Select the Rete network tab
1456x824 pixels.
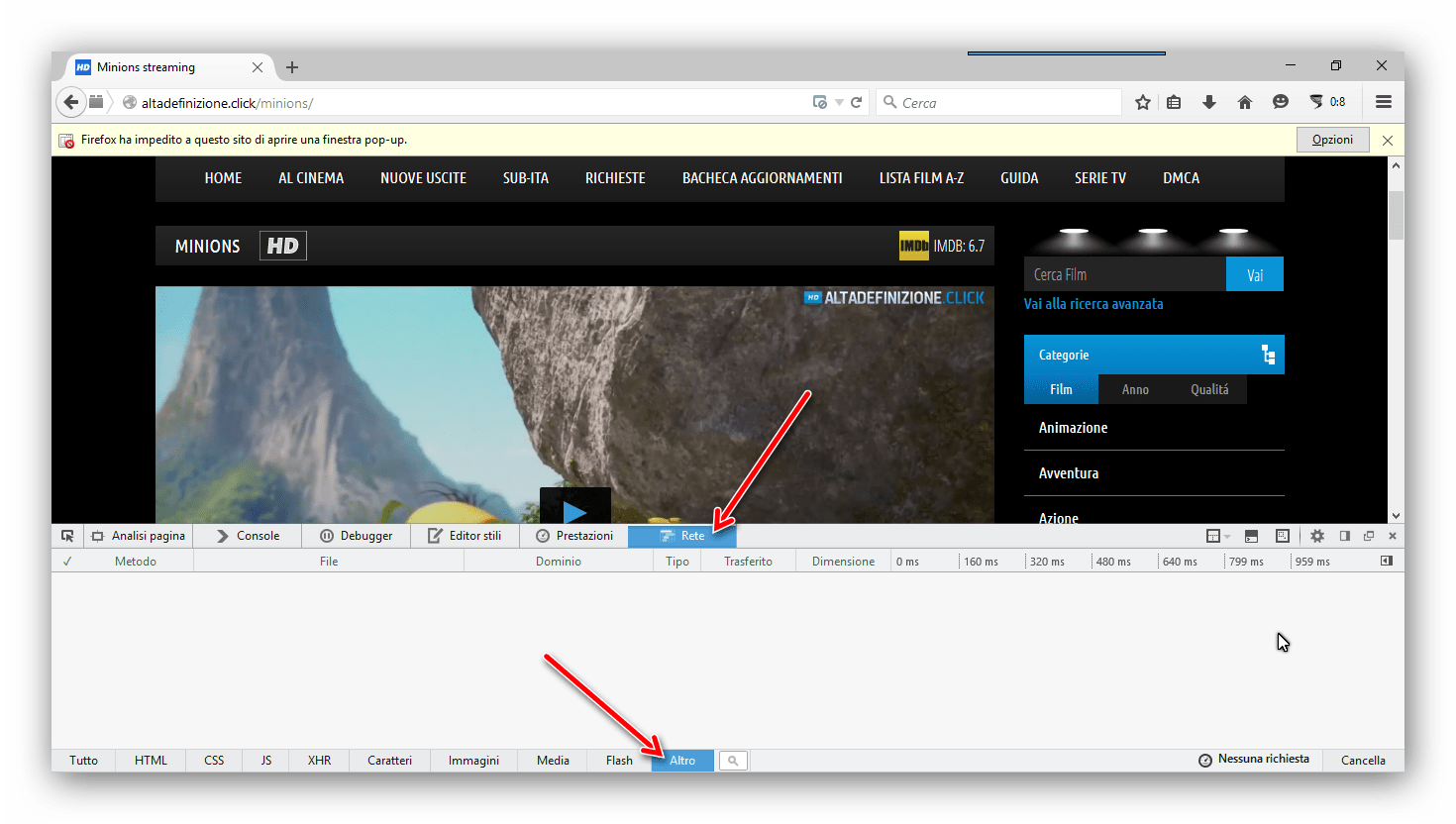tap(682, 536)
